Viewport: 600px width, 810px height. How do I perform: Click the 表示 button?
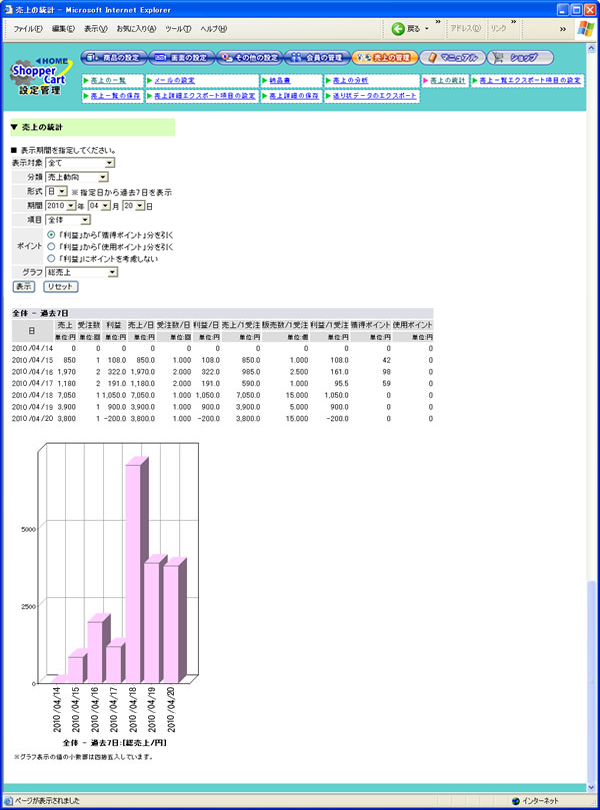[23, 287]
